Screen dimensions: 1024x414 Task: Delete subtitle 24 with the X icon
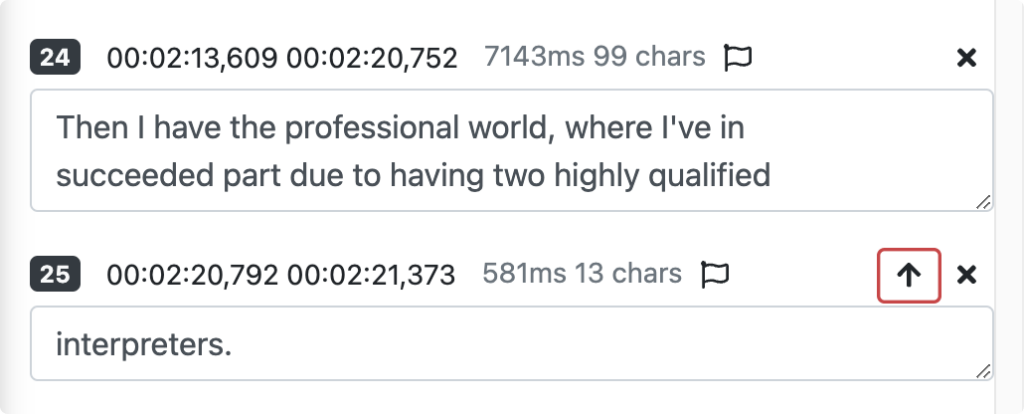[966, 58]
